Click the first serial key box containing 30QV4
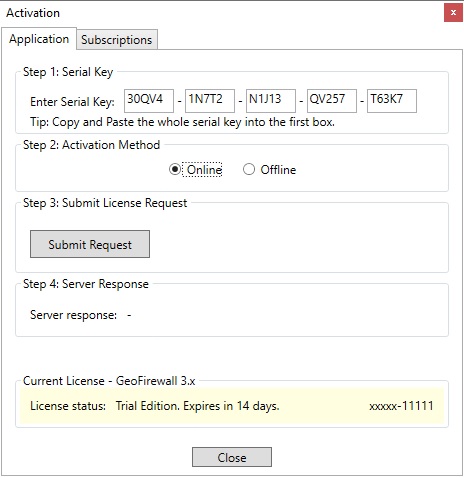The image size is (464, 477). pos(149,101)
